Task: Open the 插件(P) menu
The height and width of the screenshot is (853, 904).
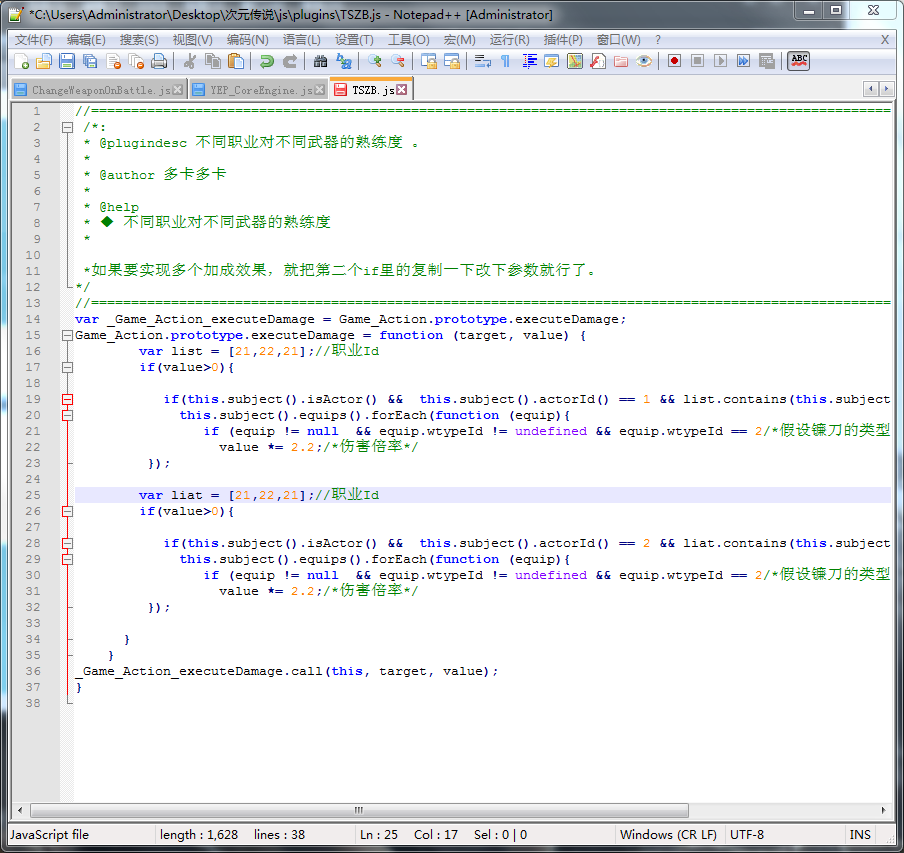Action: click(563, 40)
